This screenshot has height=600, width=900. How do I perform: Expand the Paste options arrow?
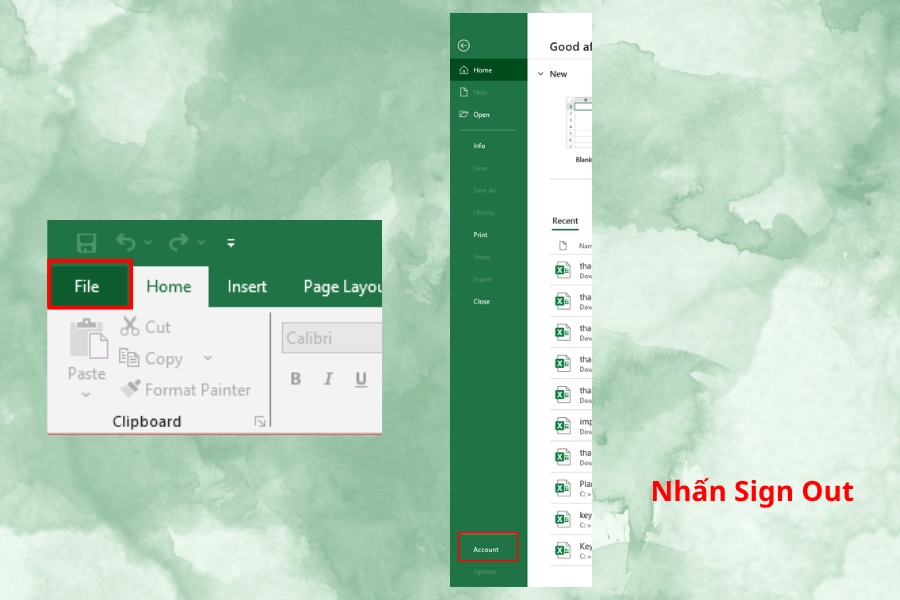tap(86, 394)
